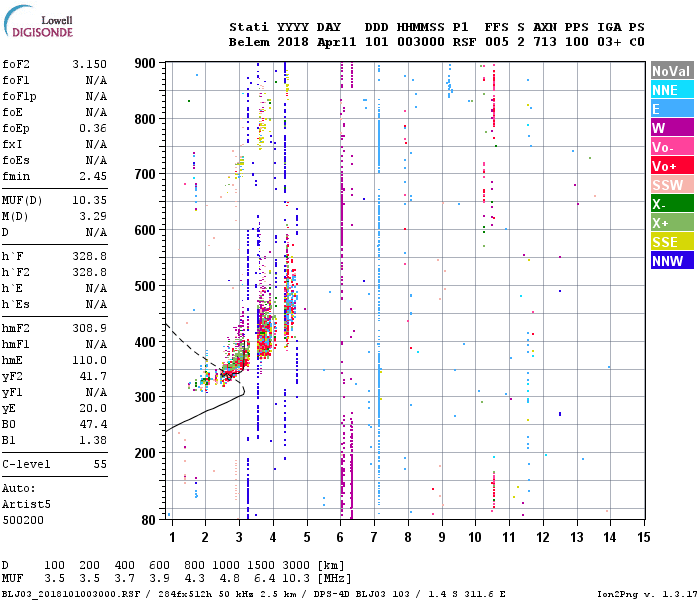Click the 003000 time value
This screenshot has height=600, width=700.
[x=421, y=42]
